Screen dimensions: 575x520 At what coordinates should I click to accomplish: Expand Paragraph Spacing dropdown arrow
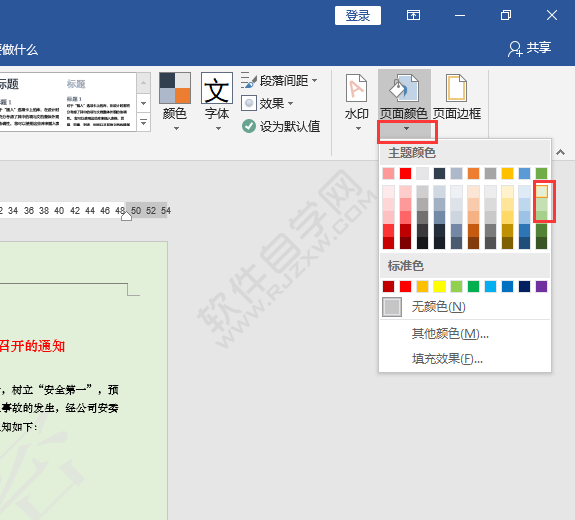(314, 80)
